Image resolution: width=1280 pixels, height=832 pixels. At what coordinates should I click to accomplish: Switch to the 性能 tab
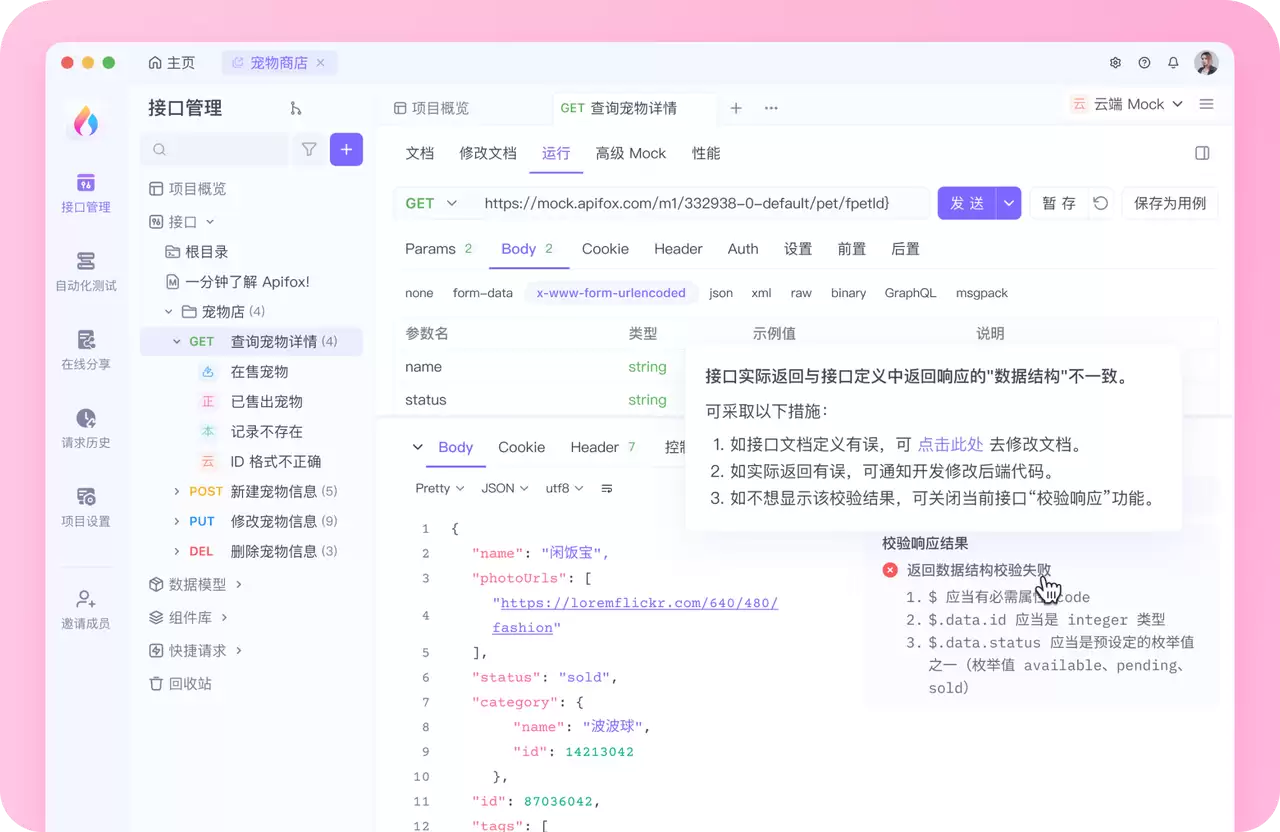[706, 153]
